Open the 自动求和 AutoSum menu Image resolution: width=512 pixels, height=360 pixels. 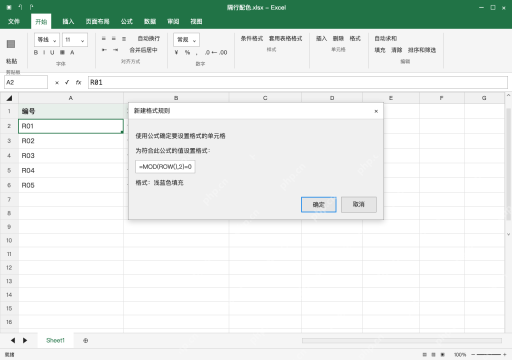coord(386,39)
